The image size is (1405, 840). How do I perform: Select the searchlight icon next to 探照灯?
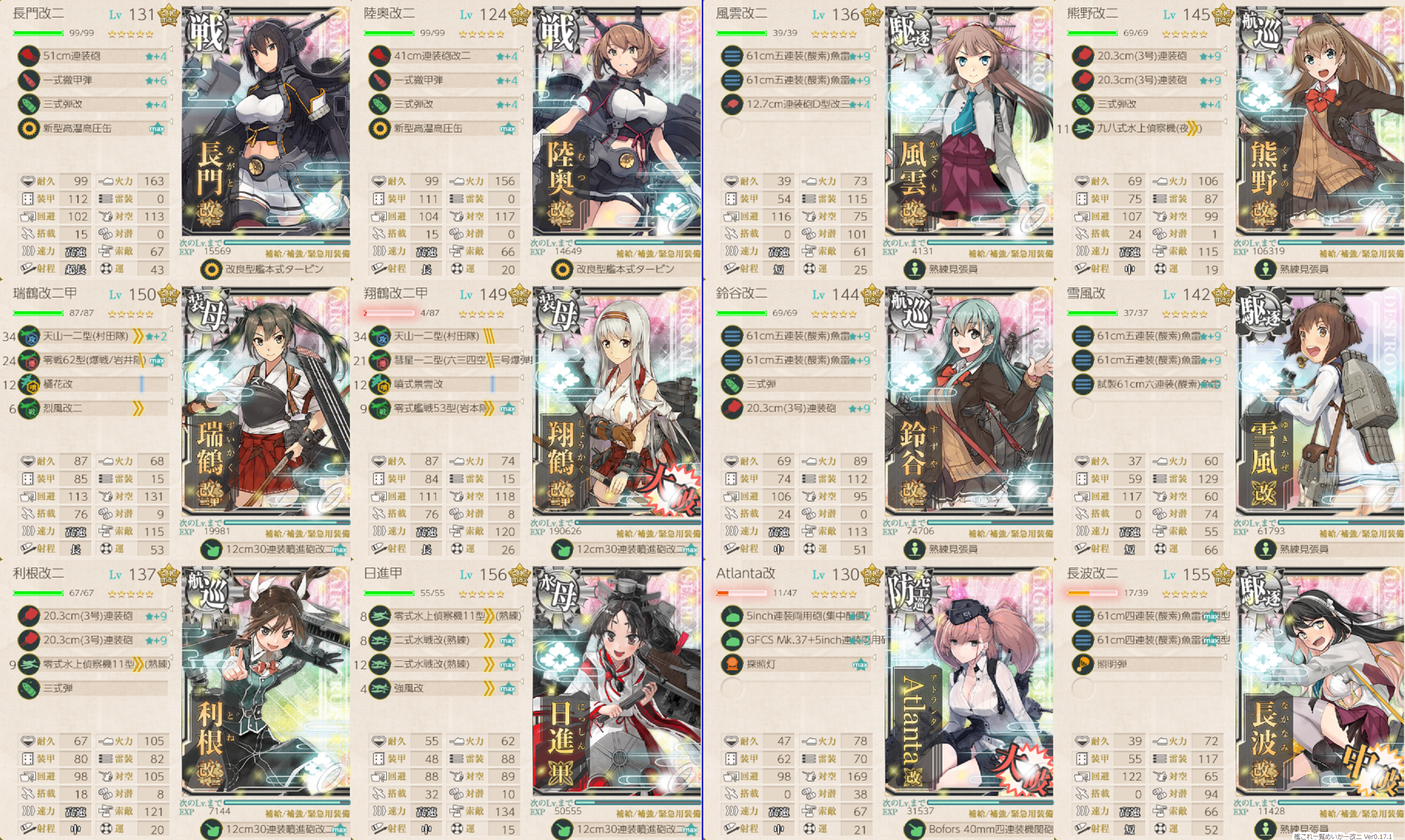pos(731,664)
